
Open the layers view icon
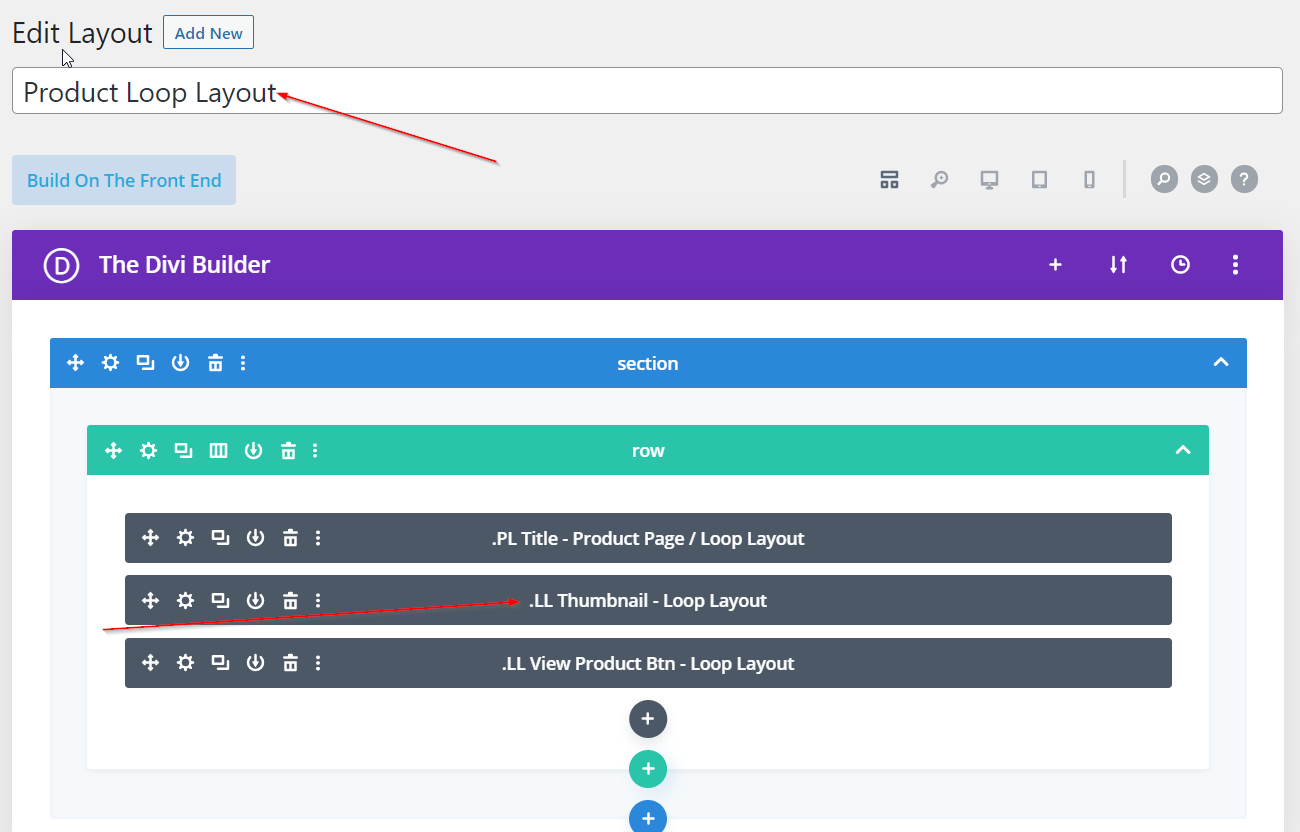pos(1204,180)
